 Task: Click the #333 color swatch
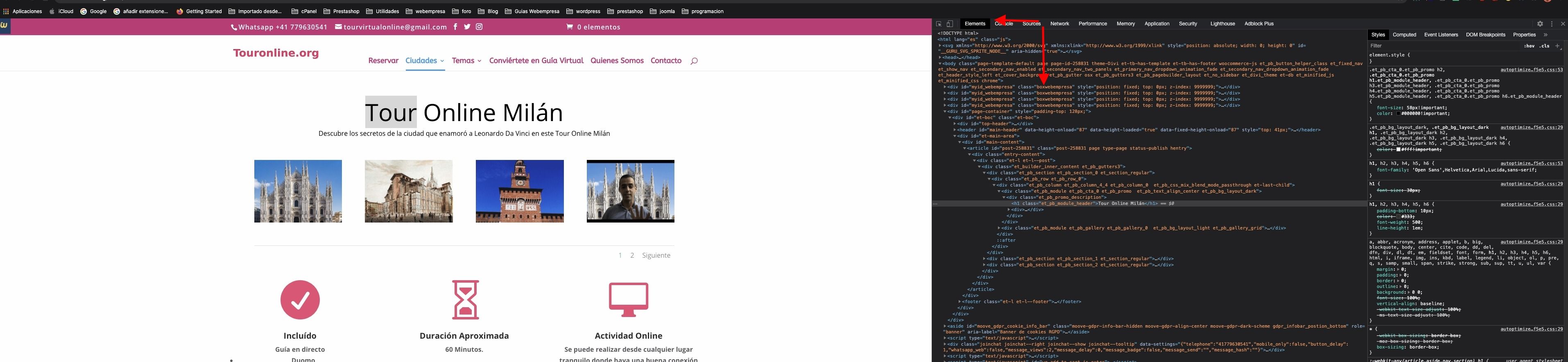[x=1399, y=217]
